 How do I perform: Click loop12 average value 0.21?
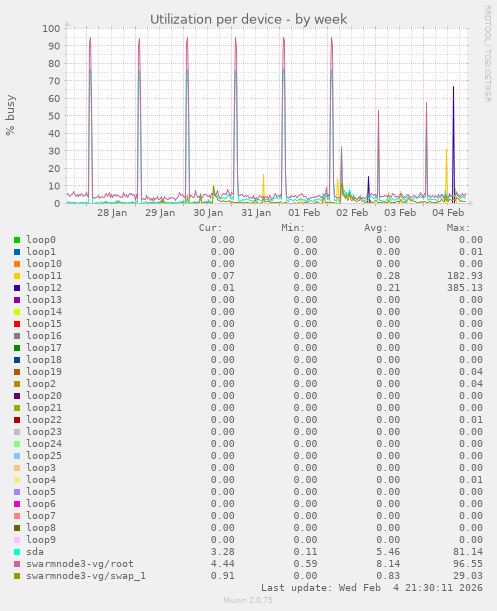388,288
